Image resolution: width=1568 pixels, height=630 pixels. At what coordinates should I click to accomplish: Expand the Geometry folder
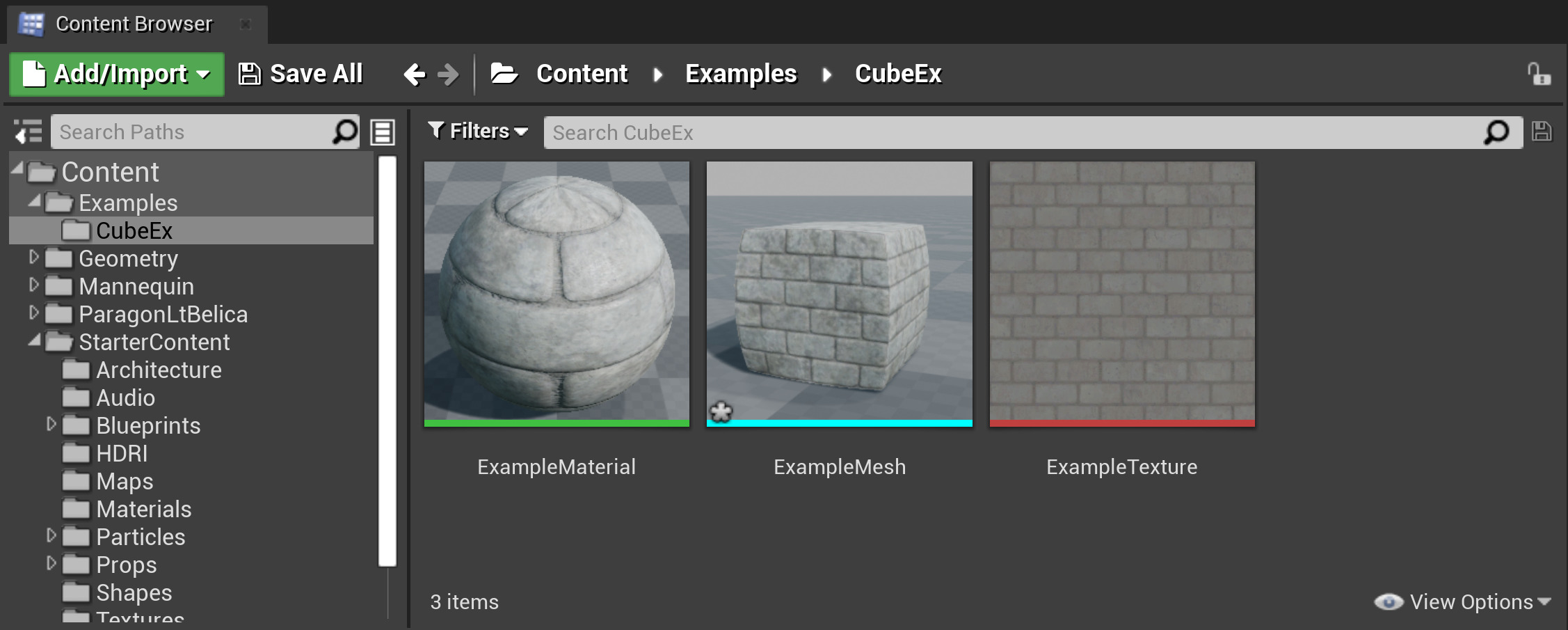[34, 257]
